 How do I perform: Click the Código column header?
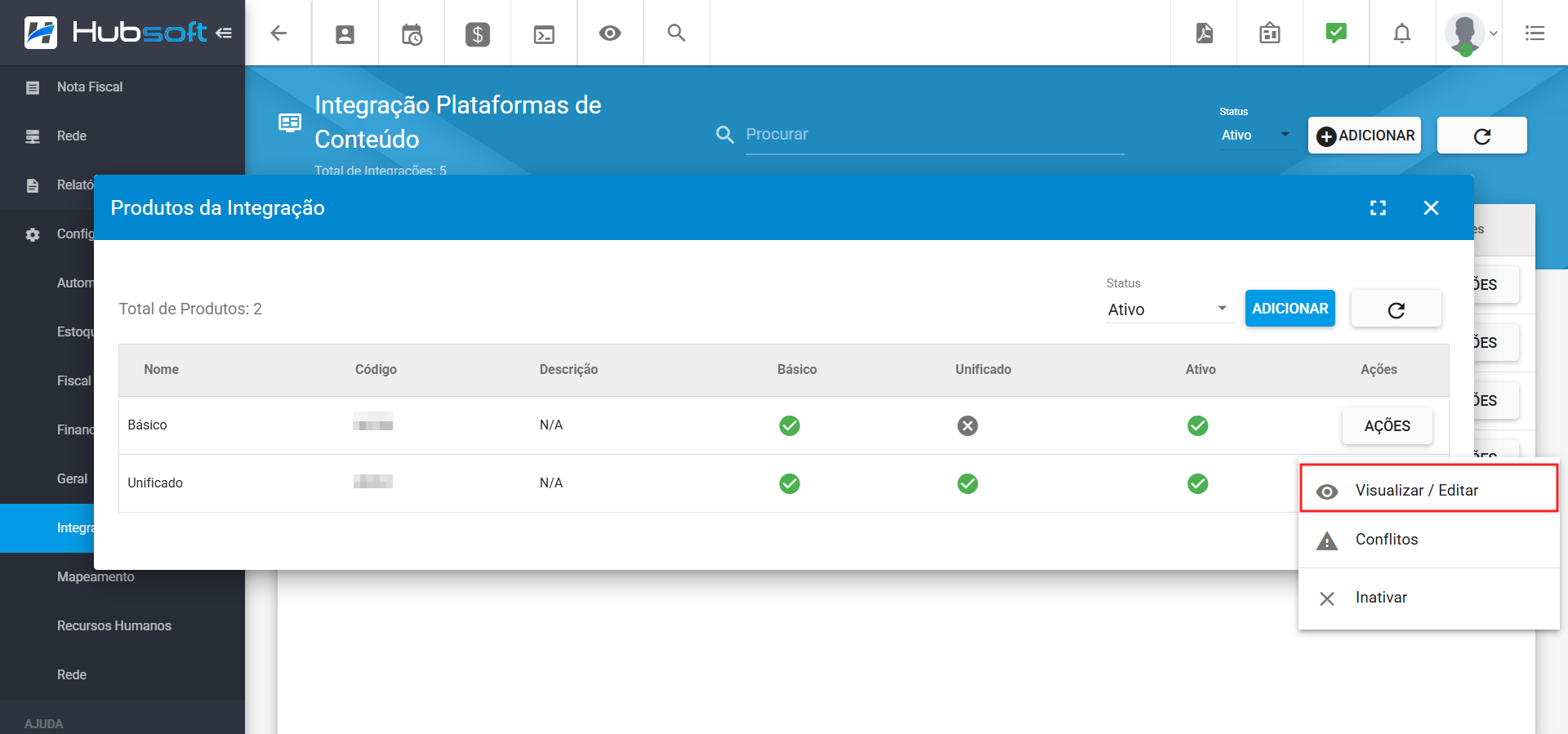click(376, 369)
